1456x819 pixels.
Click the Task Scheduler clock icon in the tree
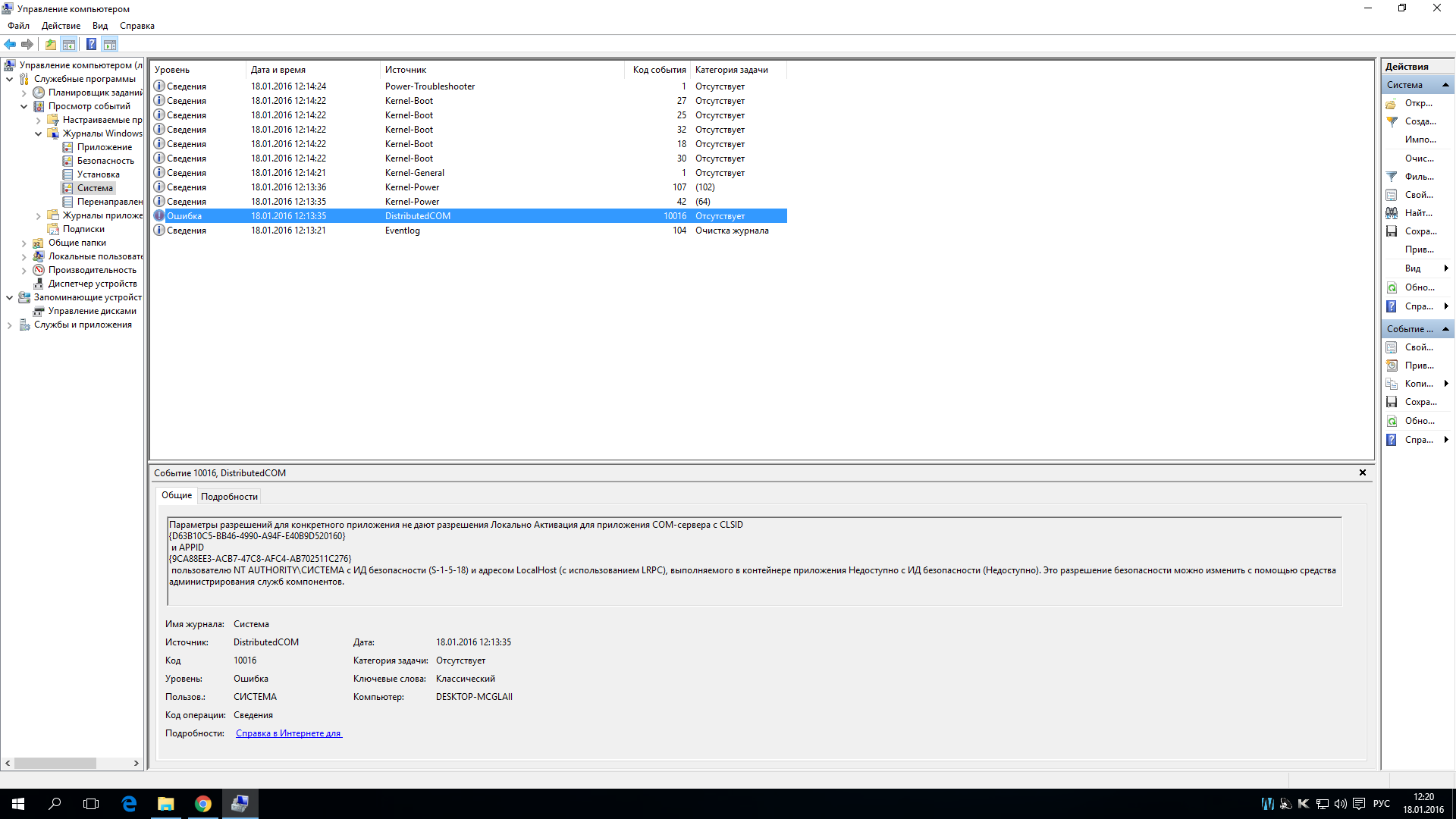coord(39,93)
